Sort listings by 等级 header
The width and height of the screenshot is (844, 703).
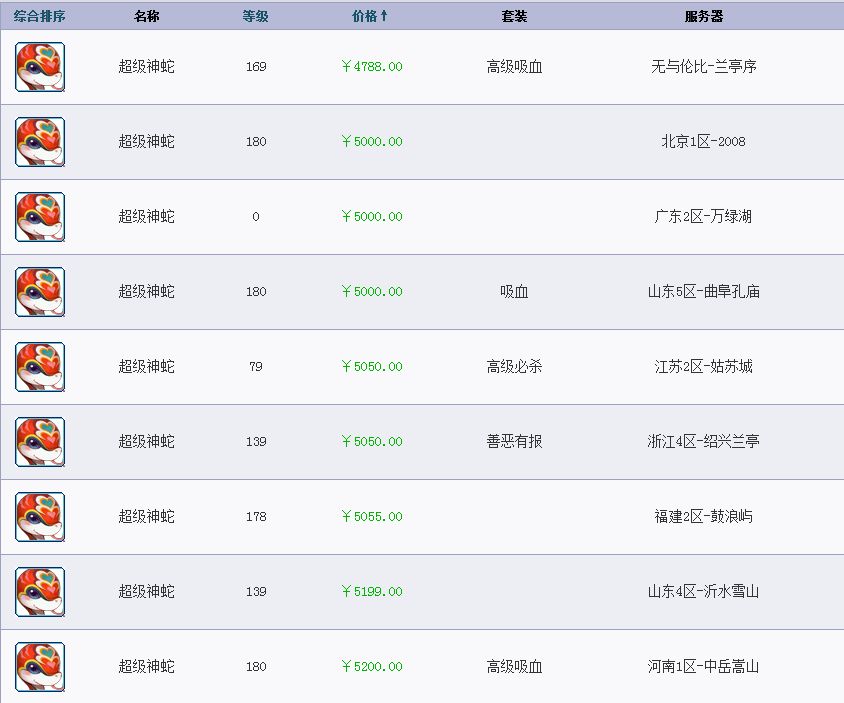point(255,16)
